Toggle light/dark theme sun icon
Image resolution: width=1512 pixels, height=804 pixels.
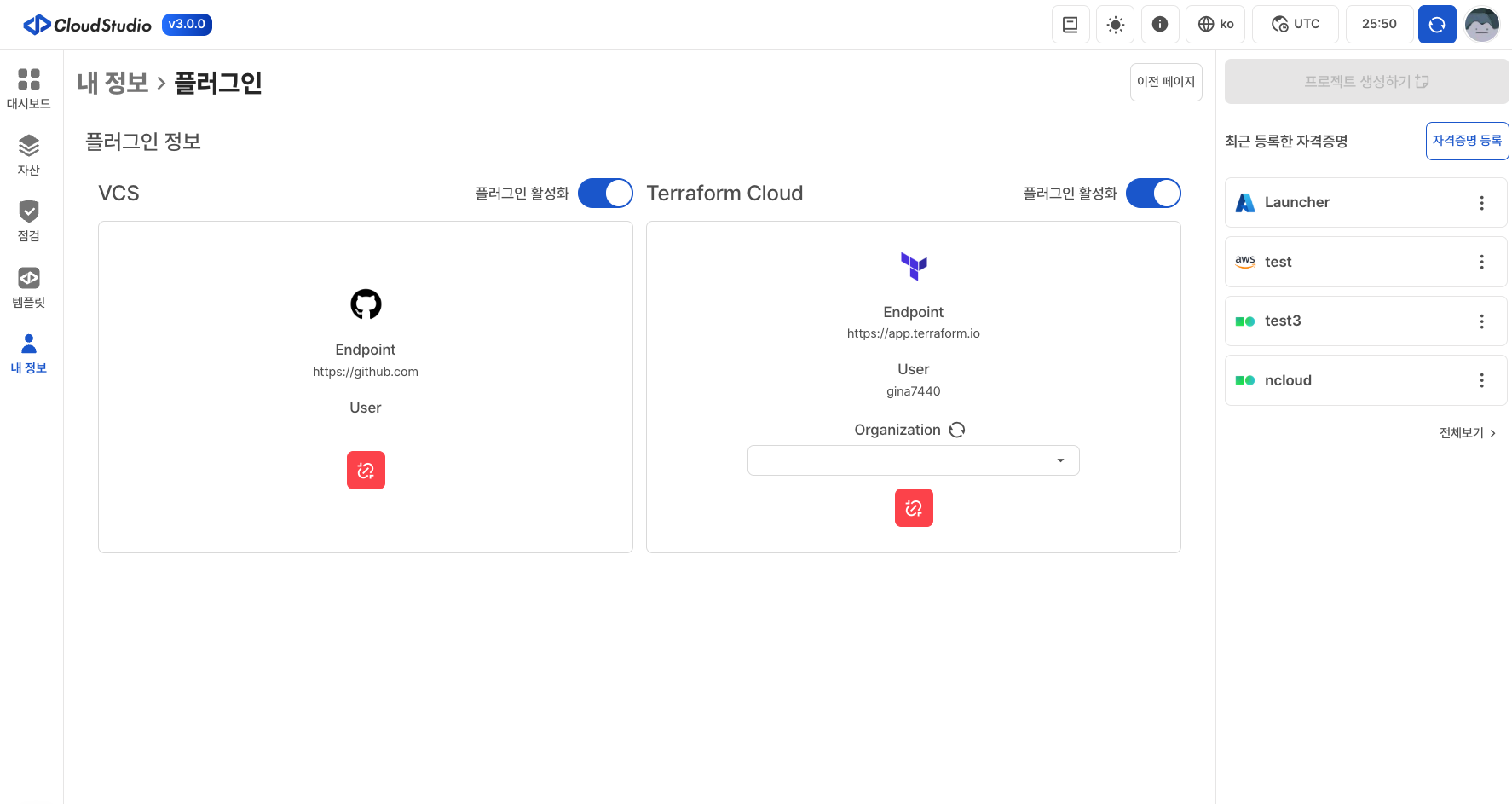click(1115, 25)
